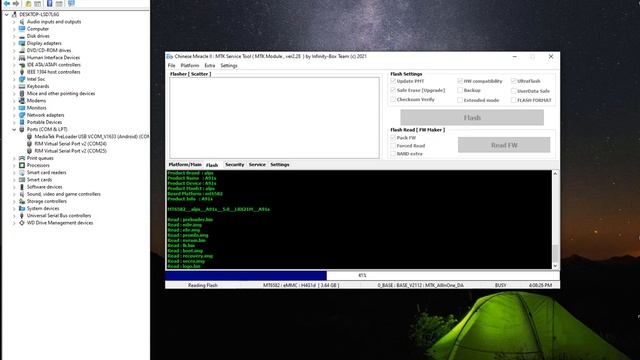Open the Platform menu
Screen dimensions: 640x360
(190, 66)
